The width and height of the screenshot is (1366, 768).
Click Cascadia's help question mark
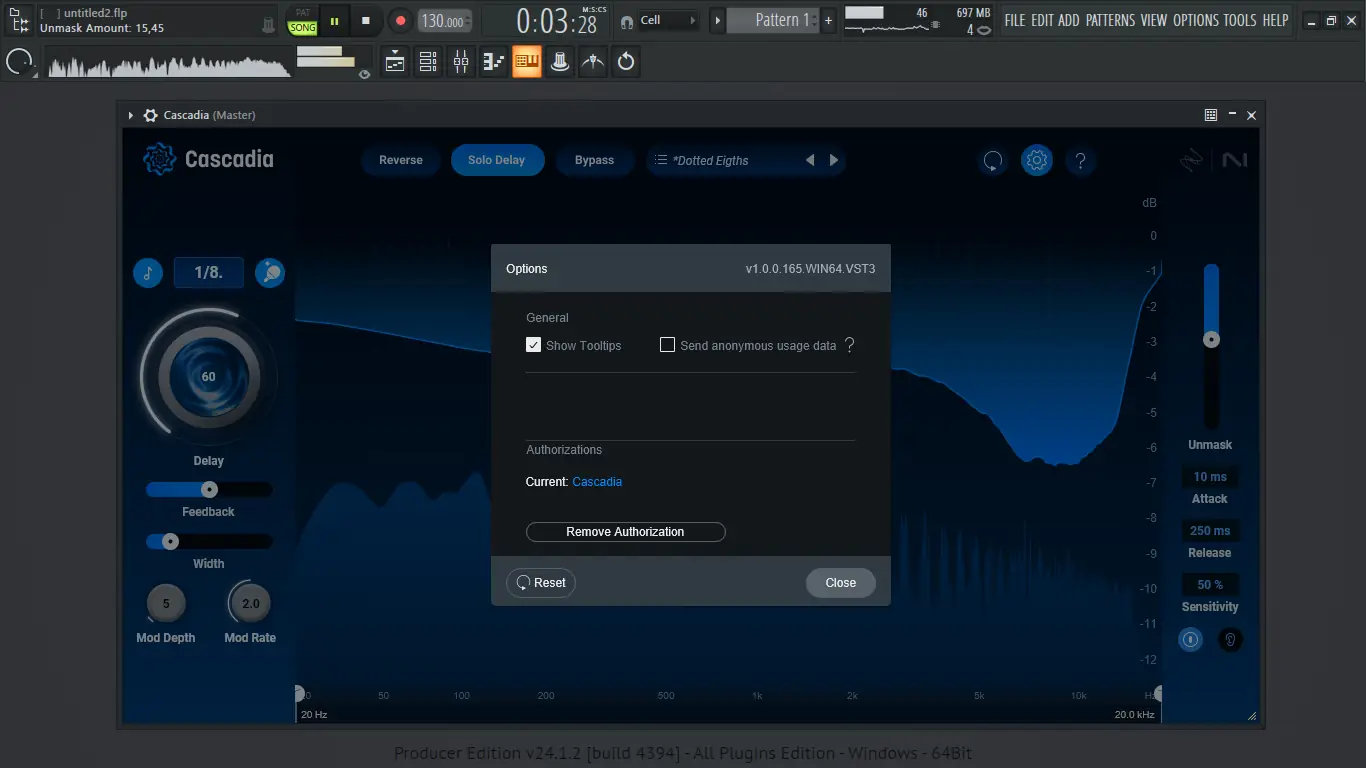[1080, 160]
